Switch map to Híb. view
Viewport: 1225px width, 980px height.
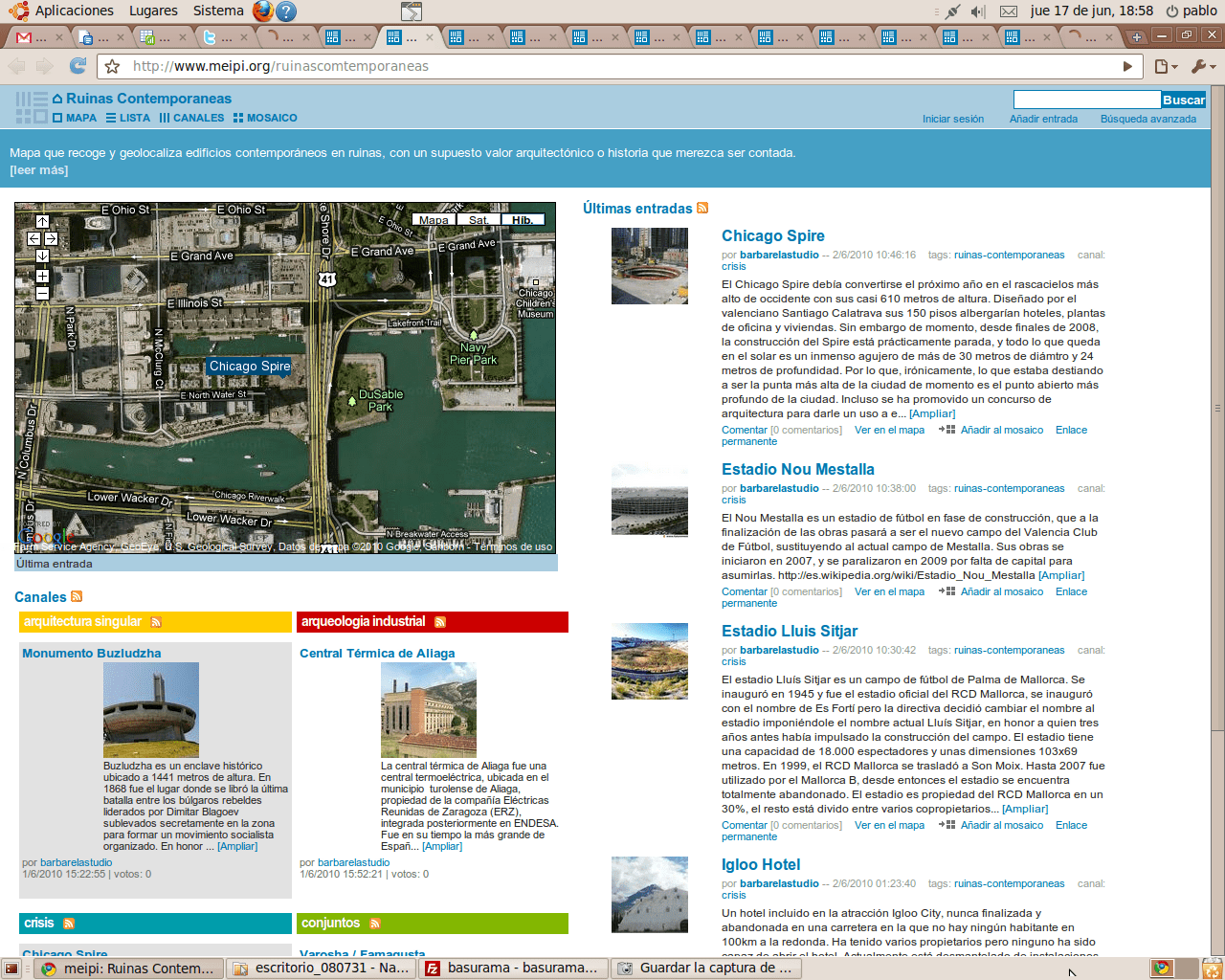(x=523, y=220)
